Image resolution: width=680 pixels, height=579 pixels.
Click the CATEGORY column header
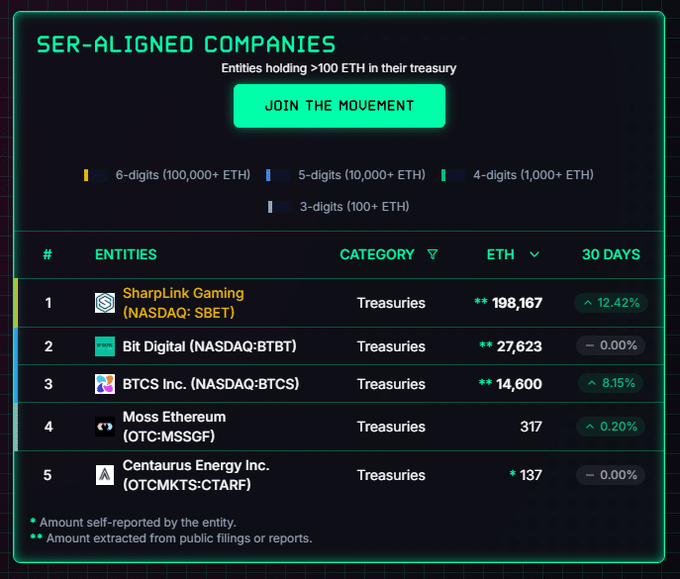[376, 255]
